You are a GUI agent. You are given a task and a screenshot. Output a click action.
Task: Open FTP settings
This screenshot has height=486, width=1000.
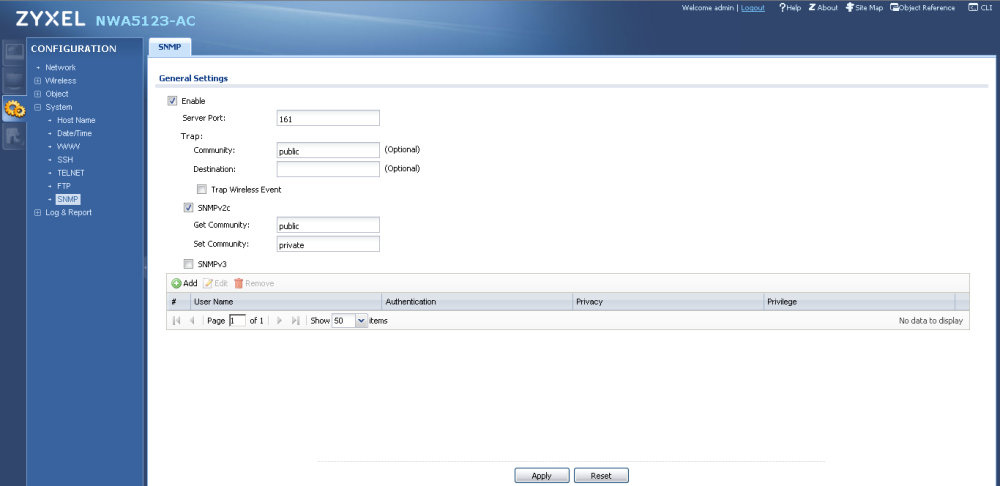(x=64, y=186)
